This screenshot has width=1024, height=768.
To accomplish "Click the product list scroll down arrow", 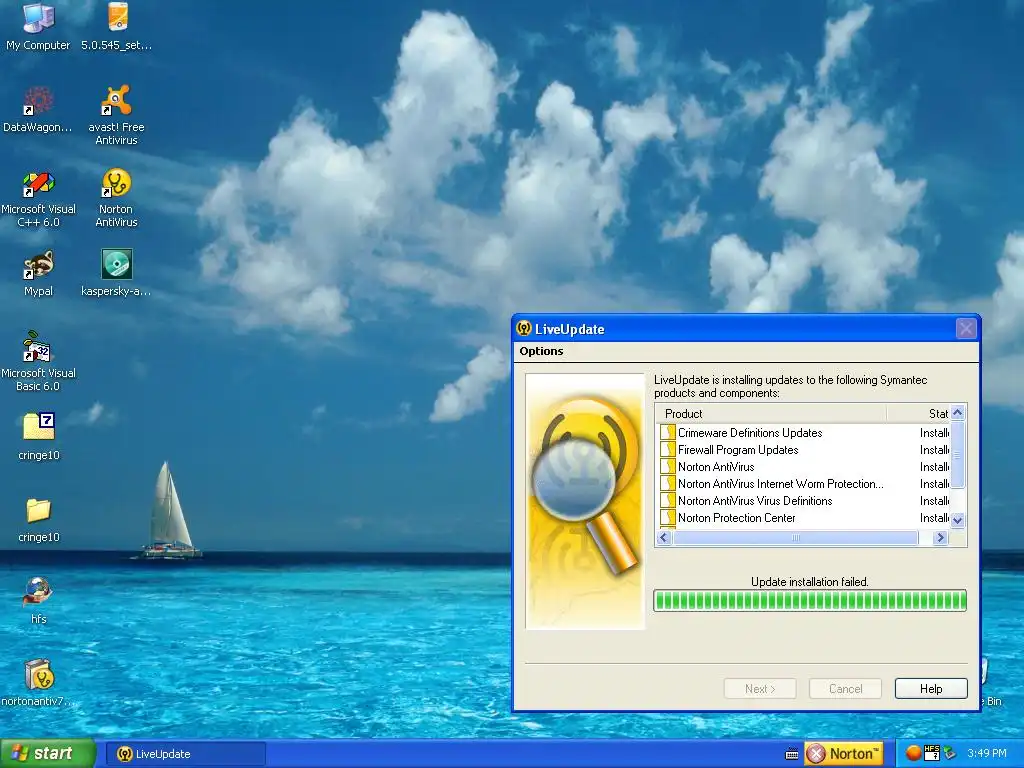I will click(957, 520).
